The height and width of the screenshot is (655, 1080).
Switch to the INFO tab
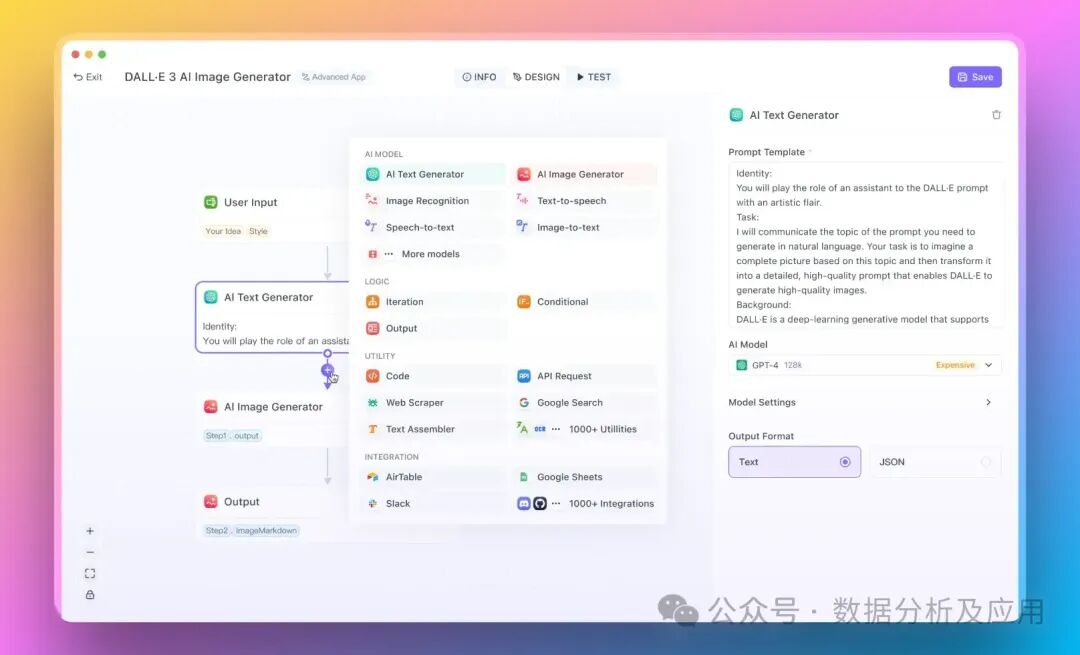(x=479, y=77)
